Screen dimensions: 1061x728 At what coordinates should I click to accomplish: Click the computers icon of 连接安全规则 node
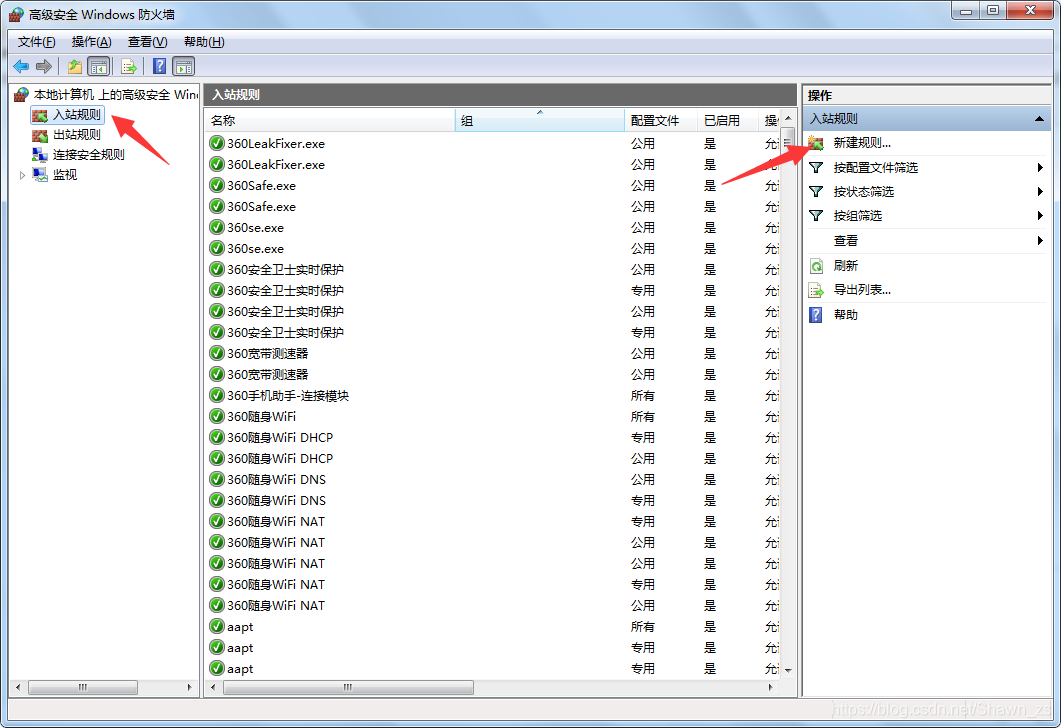pos(40,155)
